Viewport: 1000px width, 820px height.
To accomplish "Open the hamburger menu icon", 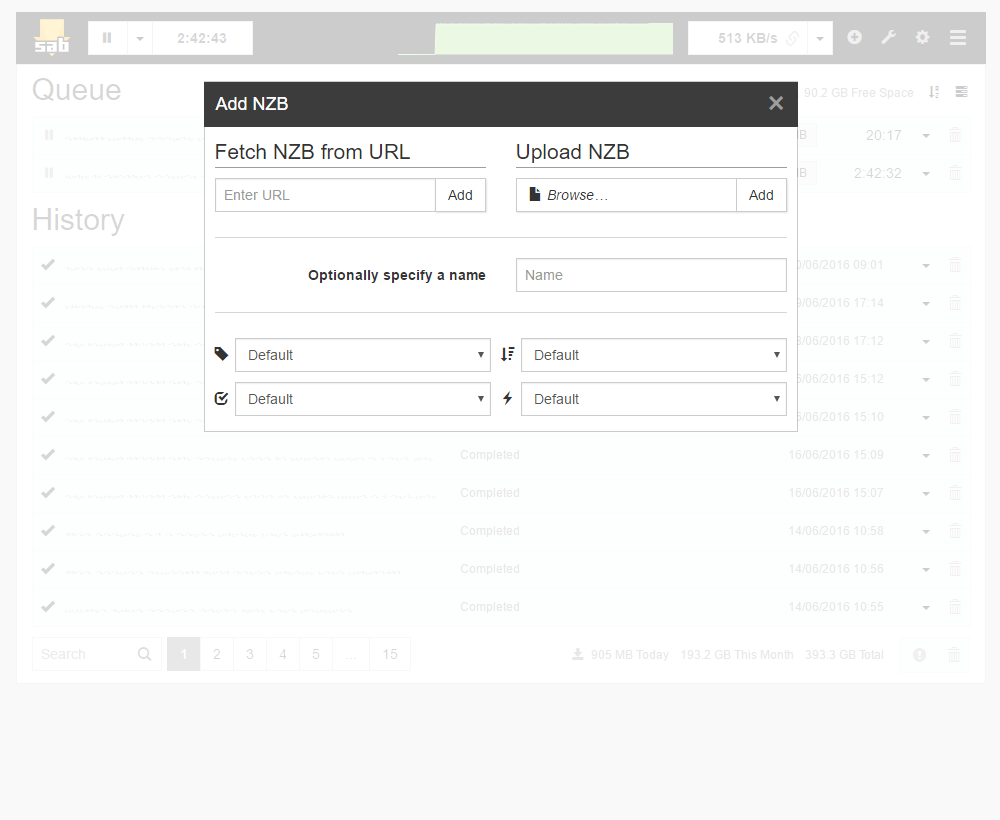I will (957, 38).
